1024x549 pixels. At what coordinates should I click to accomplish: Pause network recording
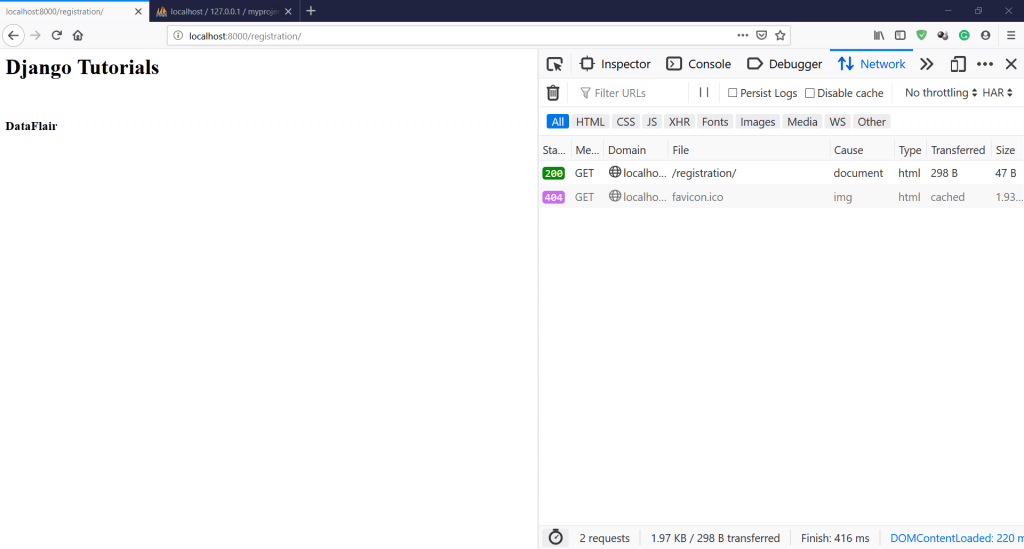click(704, 93)
